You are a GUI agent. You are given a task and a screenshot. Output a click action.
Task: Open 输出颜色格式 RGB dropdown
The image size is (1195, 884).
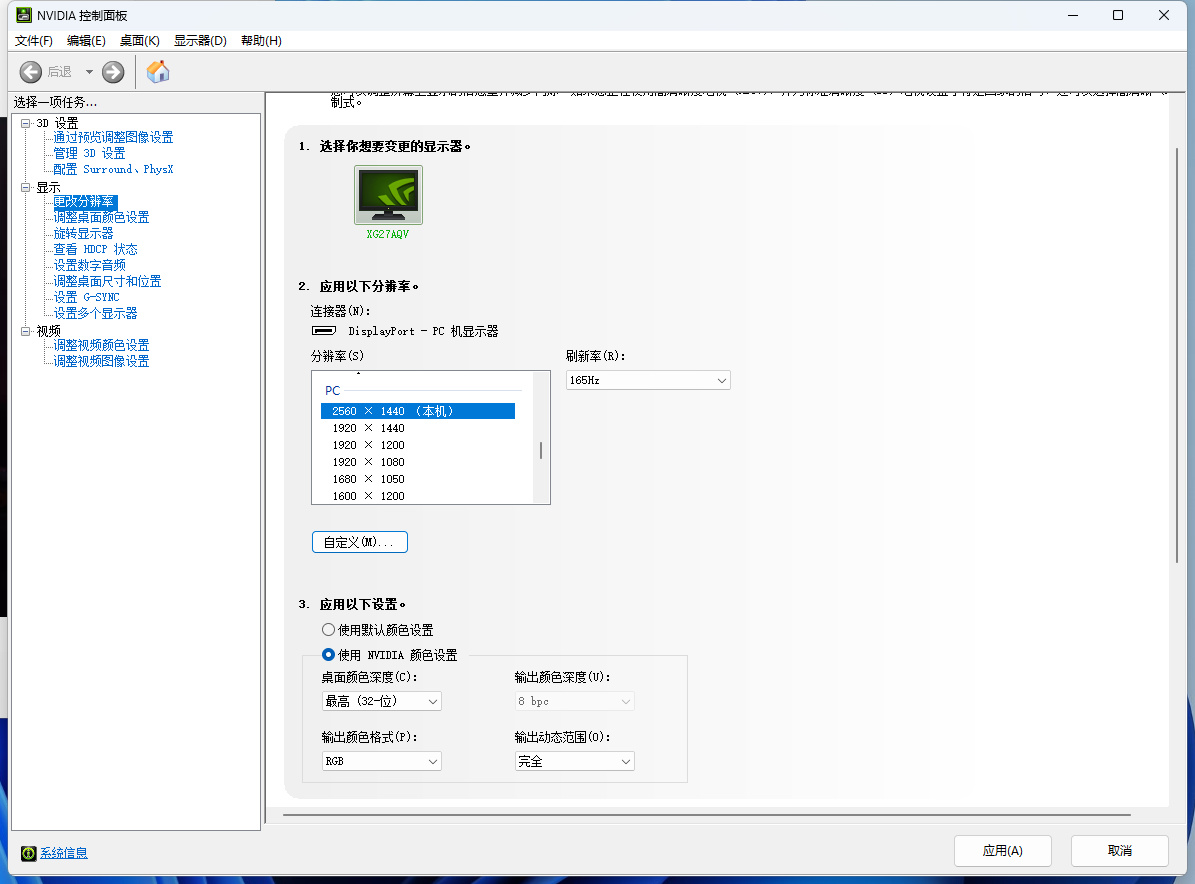[x=382, y=761]
